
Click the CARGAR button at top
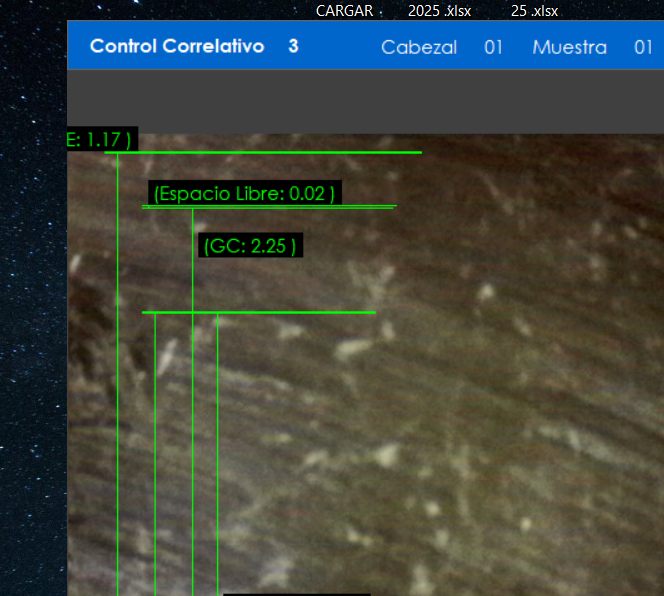coord(344,11)
